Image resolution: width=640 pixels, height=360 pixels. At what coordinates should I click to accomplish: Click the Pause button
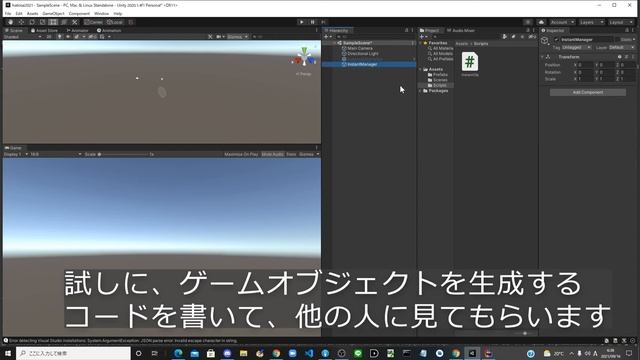point(312,22)
